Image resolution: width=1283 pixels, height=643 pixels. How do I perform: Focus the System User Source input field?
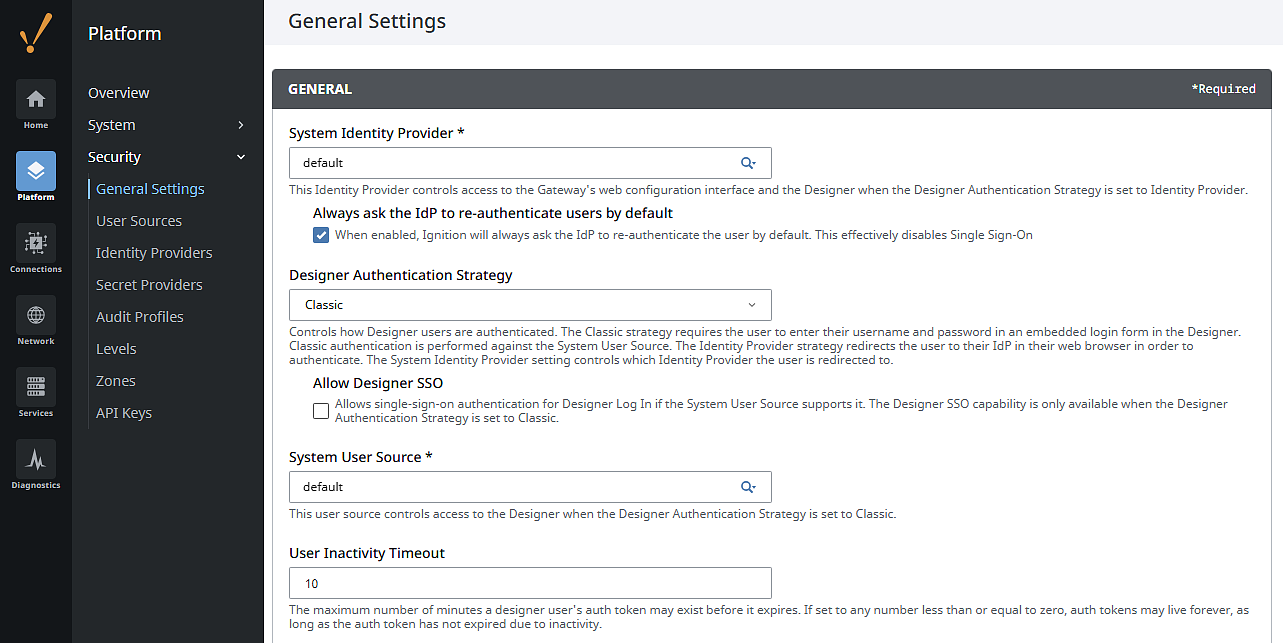(530, 487)
